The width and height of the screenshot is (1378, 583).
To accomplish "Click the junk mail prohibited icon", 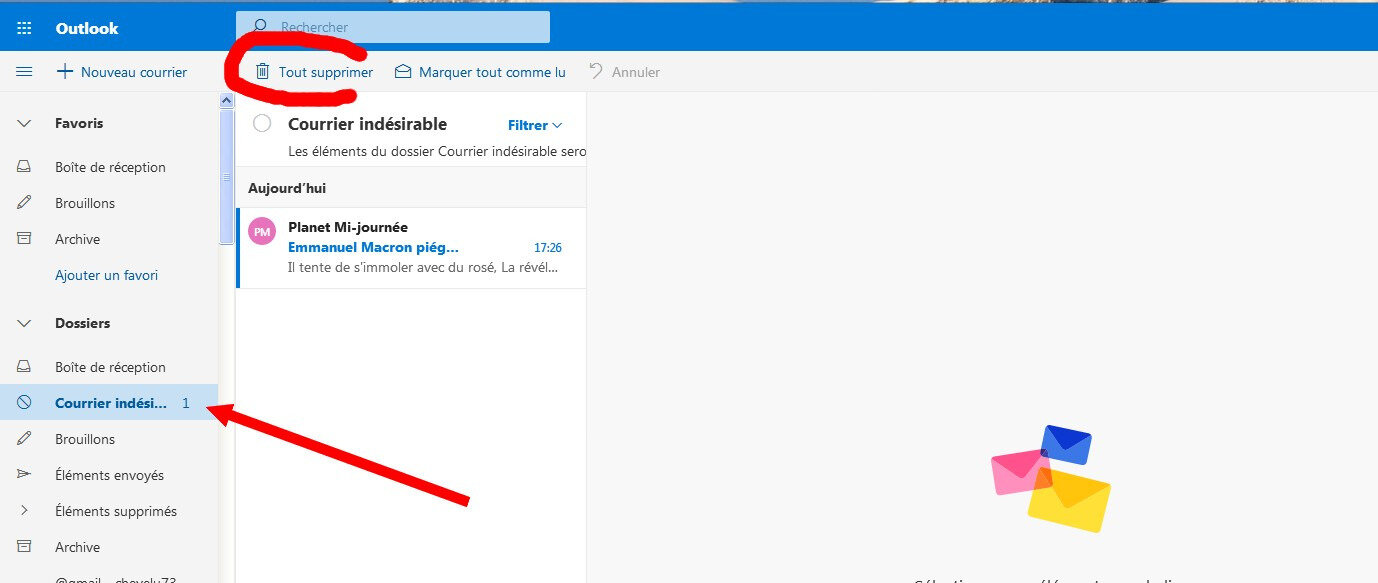I will [24, 403].
